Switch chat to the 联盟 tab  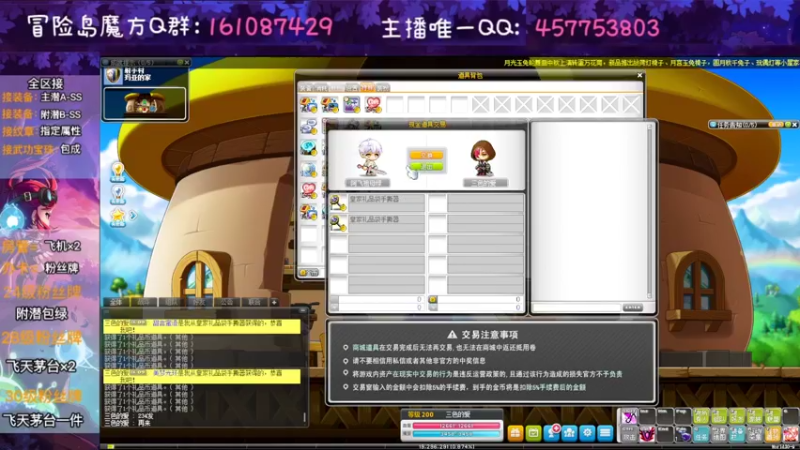click(254, 302)
